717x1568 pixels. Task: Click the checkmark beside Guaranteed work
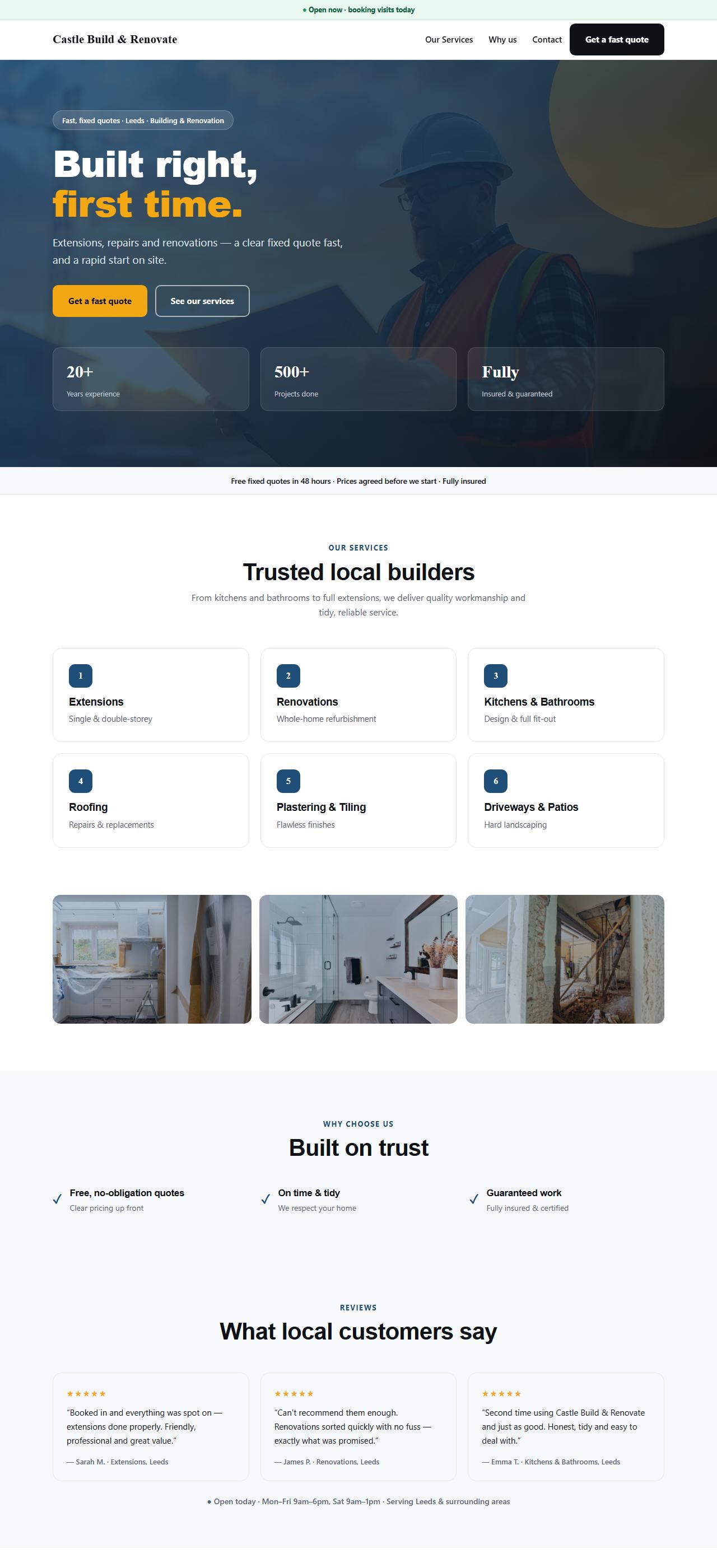[x=473, y=1199]
